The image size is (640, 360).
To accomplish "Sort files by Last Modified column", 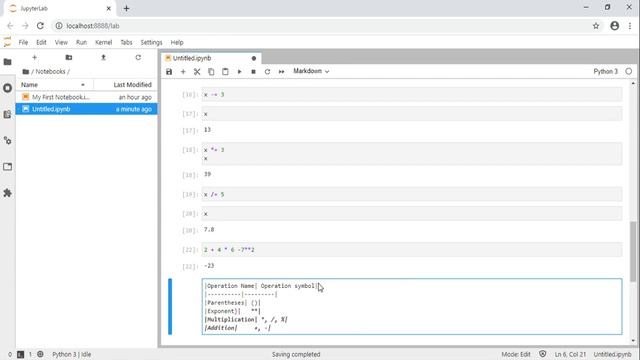I will pos(126,84).
